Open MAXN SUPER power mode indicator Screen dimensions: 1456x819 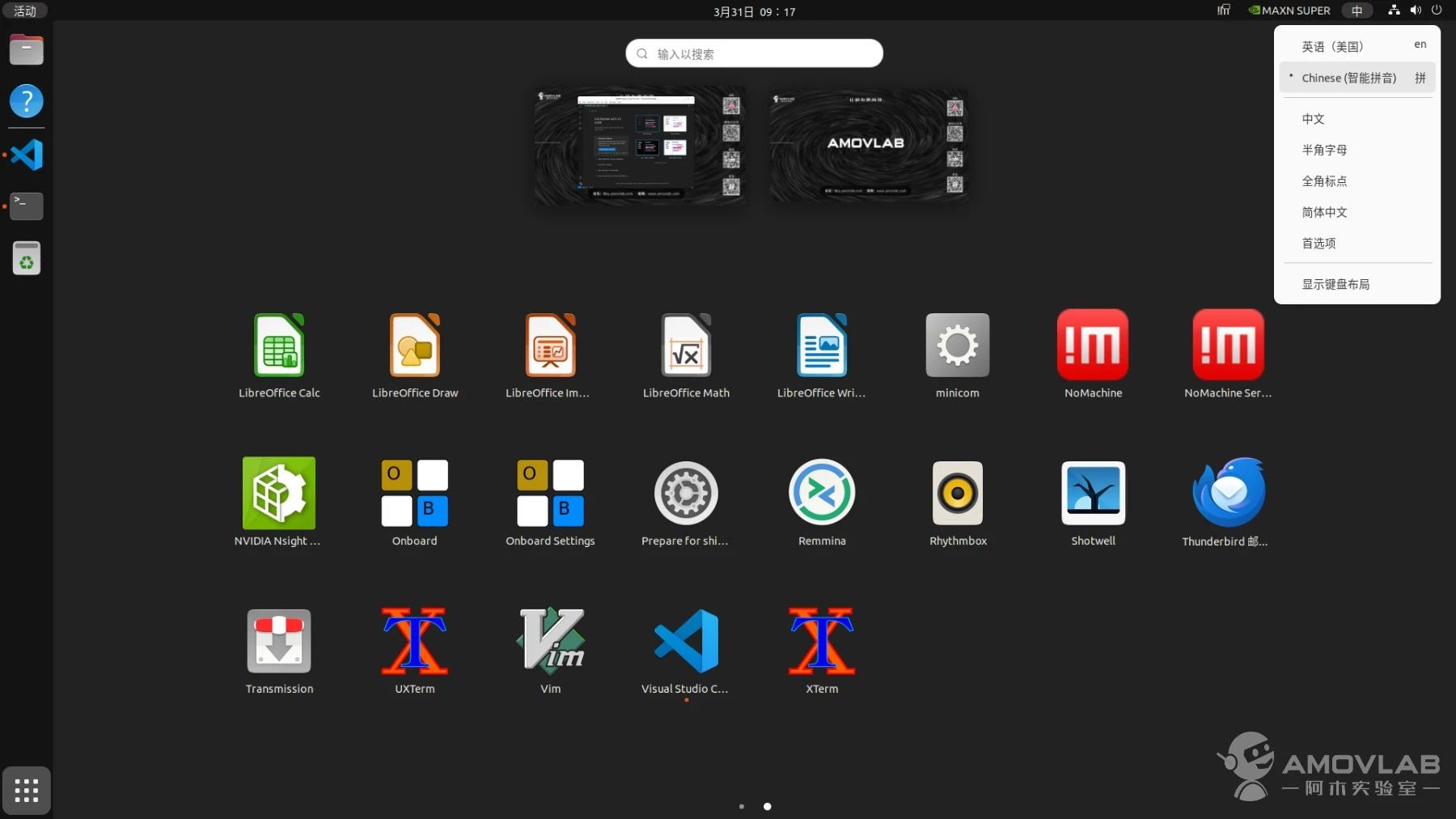point(1289,11)
